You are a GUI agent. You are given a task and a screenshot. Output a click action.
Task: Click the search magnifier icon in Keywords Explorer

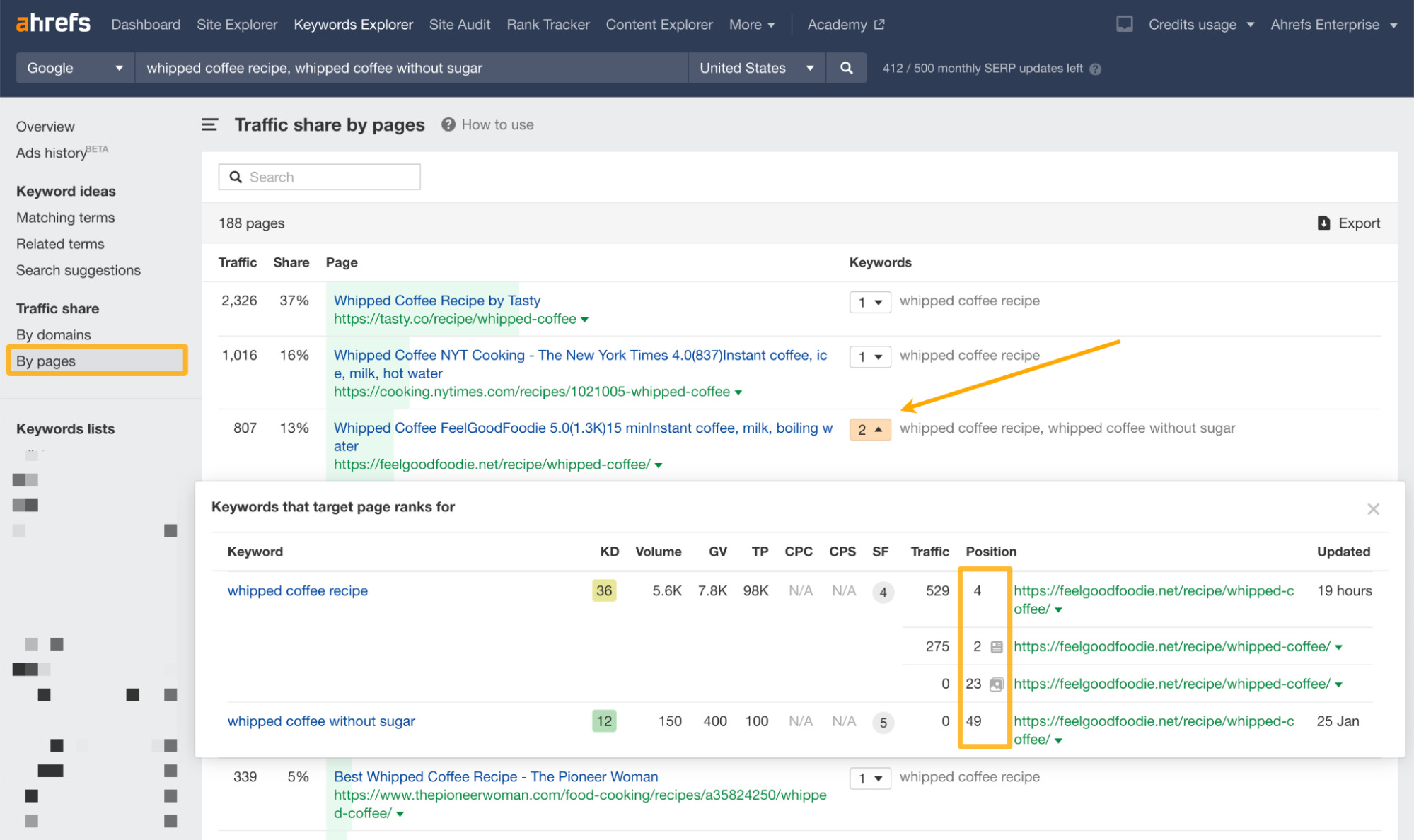846,68
